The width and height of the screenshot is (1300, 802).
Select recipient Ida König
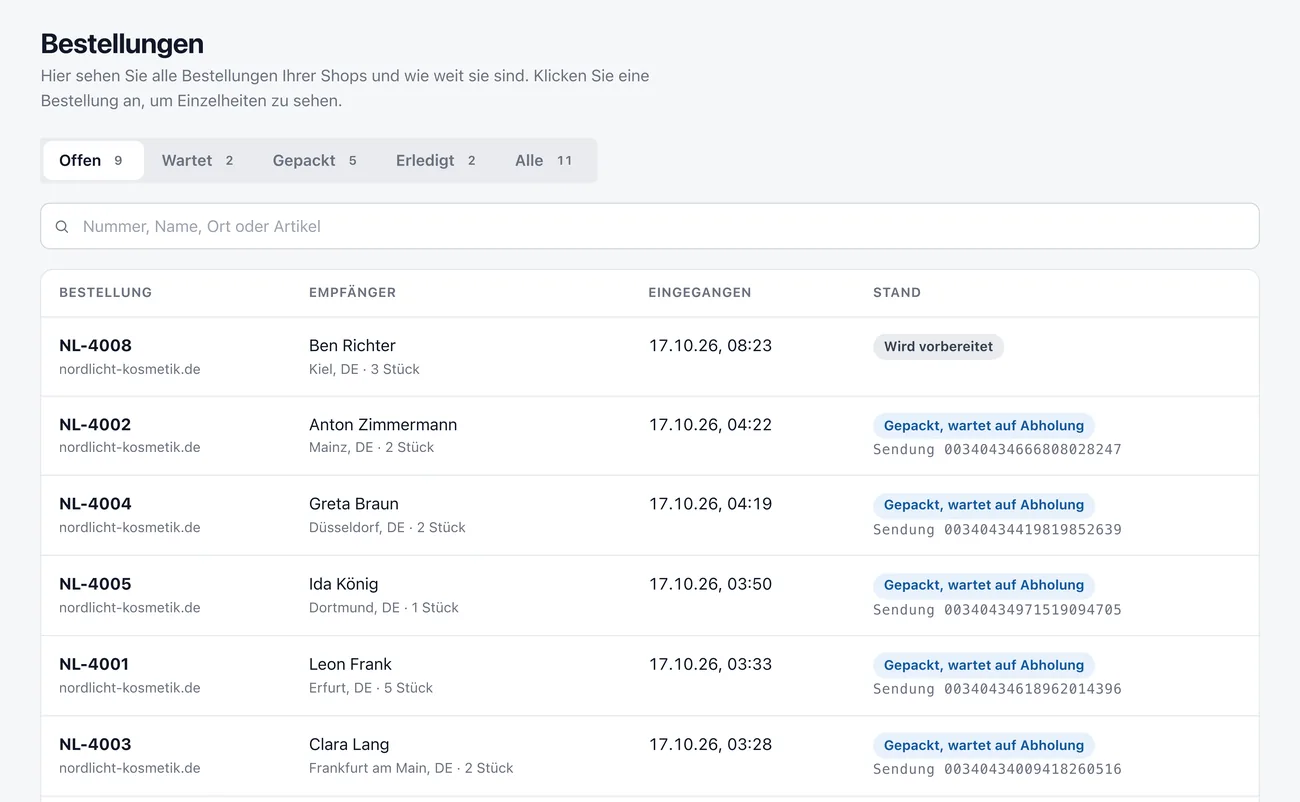click(x=344, y=584)
